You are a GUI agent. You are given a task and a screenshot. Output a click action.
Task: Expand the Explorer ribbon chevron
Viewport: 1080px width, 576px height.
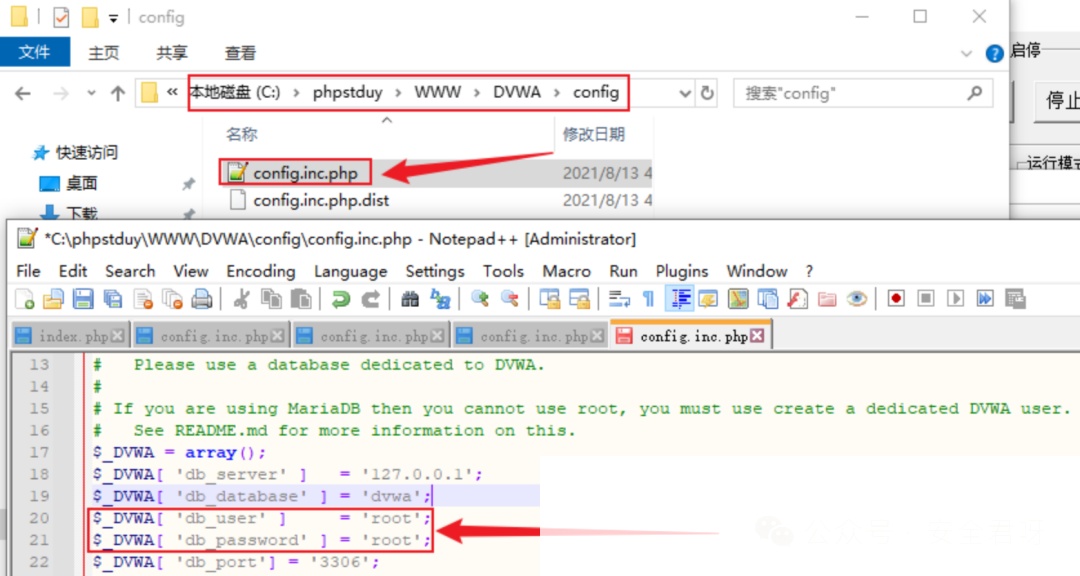pos(966,53)
